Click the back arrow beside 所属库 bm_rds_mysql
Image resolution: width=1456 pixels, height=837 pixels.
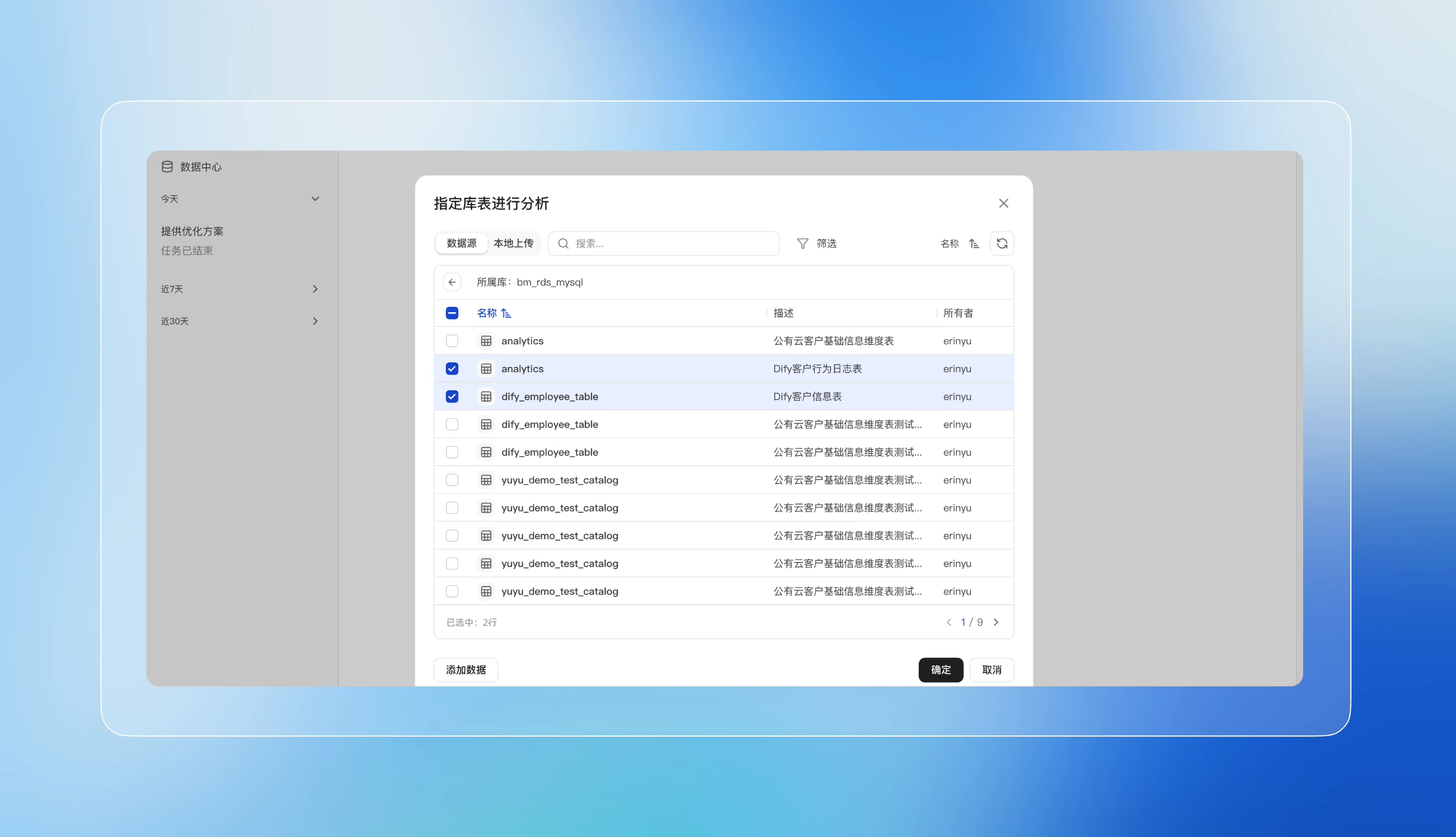pos(452,282)
